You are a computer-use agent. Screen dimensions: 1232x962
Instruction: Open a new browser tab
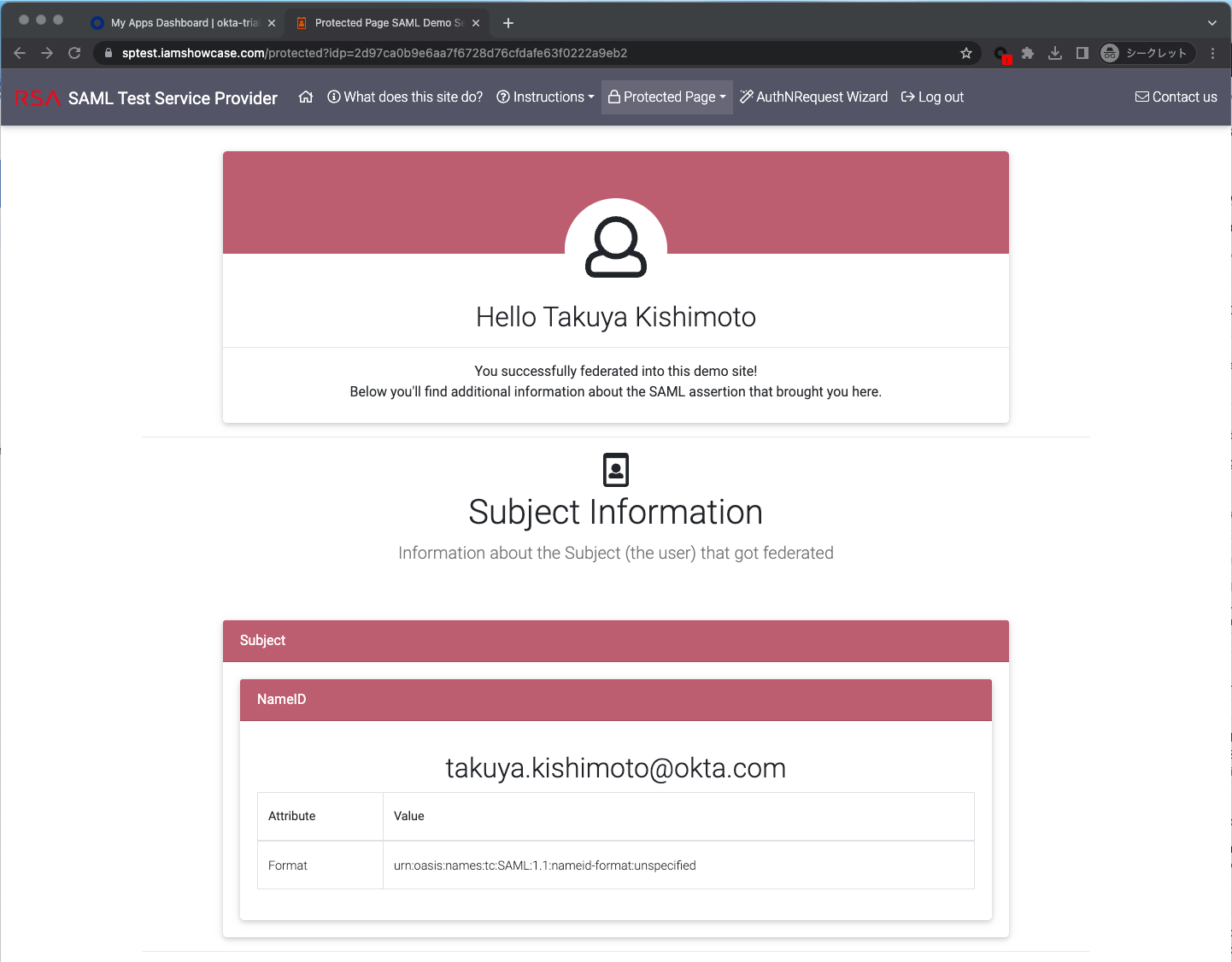[508, 23]
